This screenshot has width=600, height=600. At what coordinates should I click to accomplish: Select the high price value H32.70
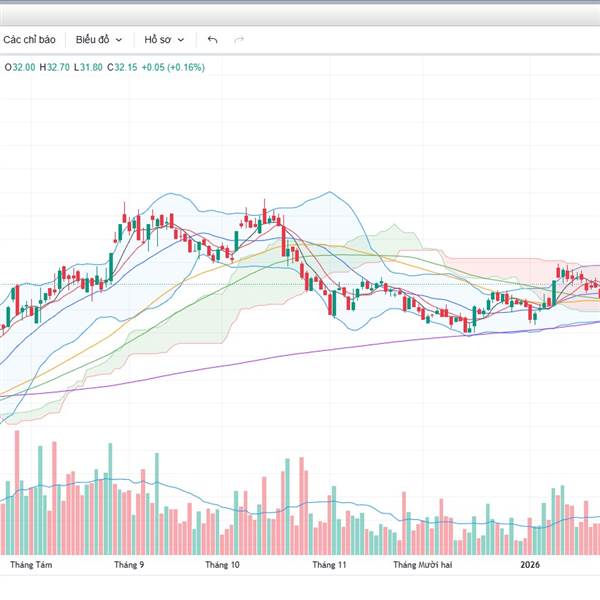56,67
